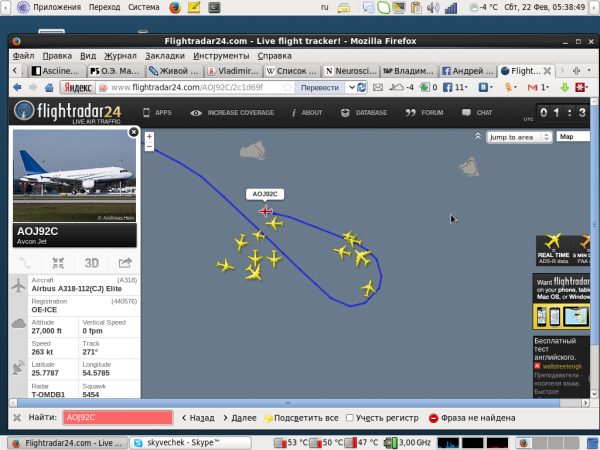This screenshot has width=600, height=450.
Task: Select the red AOJ92C aircraft on map
Action: pyautogui.click(x=265, y=211)
